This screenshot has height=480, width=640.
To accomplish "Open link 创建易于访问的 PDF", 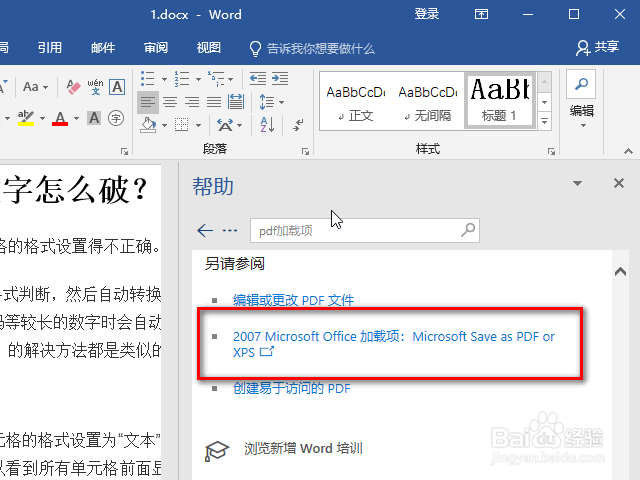I will pos(291,388).
